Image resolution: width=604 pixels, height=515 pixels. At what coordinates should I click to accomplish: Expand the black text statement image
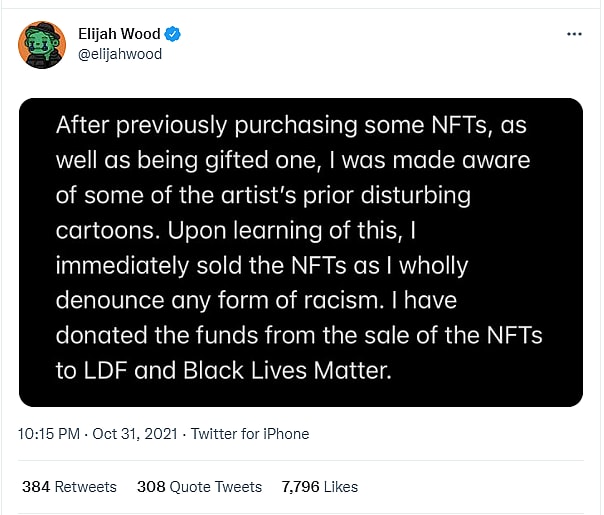[300, 252]
